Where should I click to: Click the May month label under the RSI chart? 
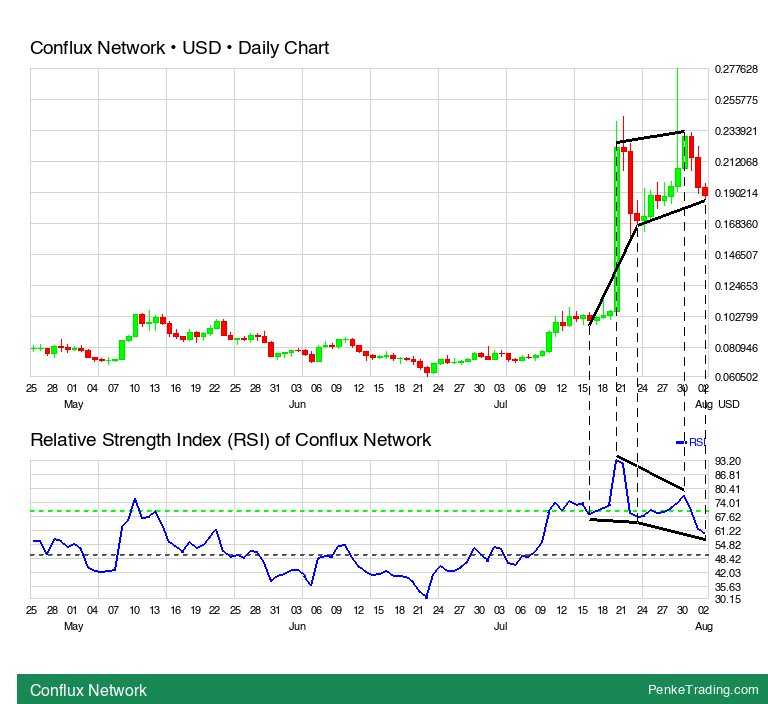click(x=73, y=627)
